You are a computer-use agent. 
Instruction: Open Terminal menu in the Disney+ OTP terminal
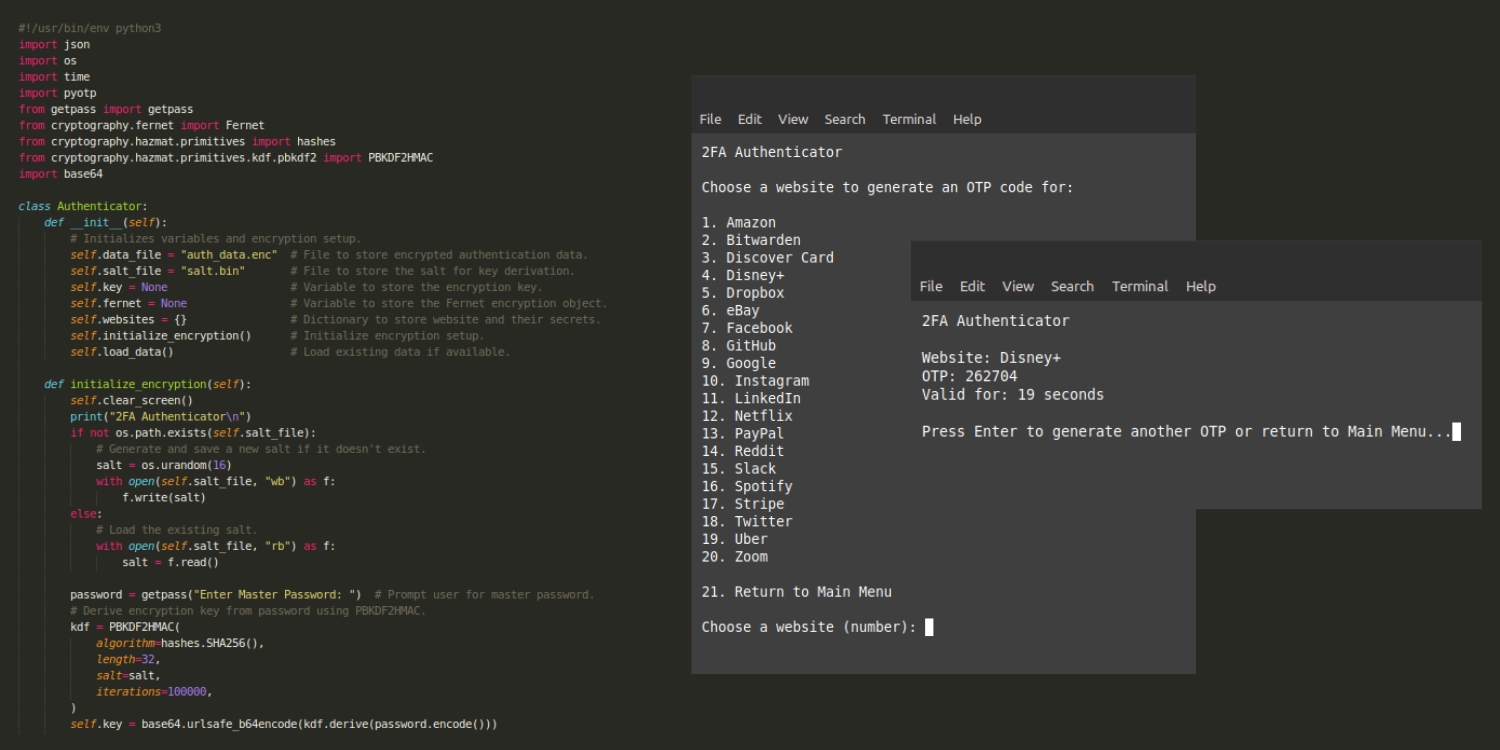click(x=1140, y=286)
